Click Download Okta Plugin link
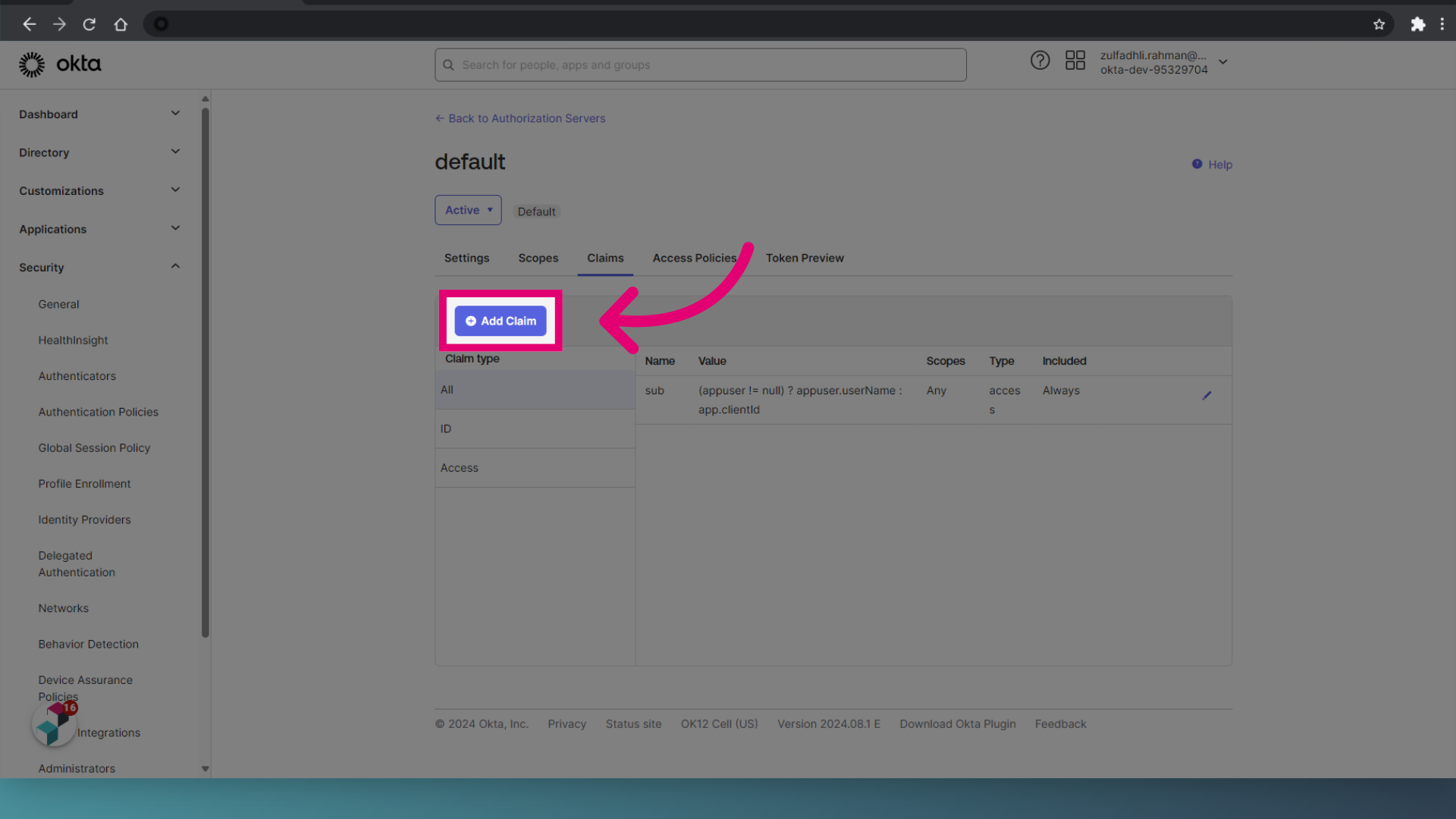1456x819 pixels. [x=957, y=724]
